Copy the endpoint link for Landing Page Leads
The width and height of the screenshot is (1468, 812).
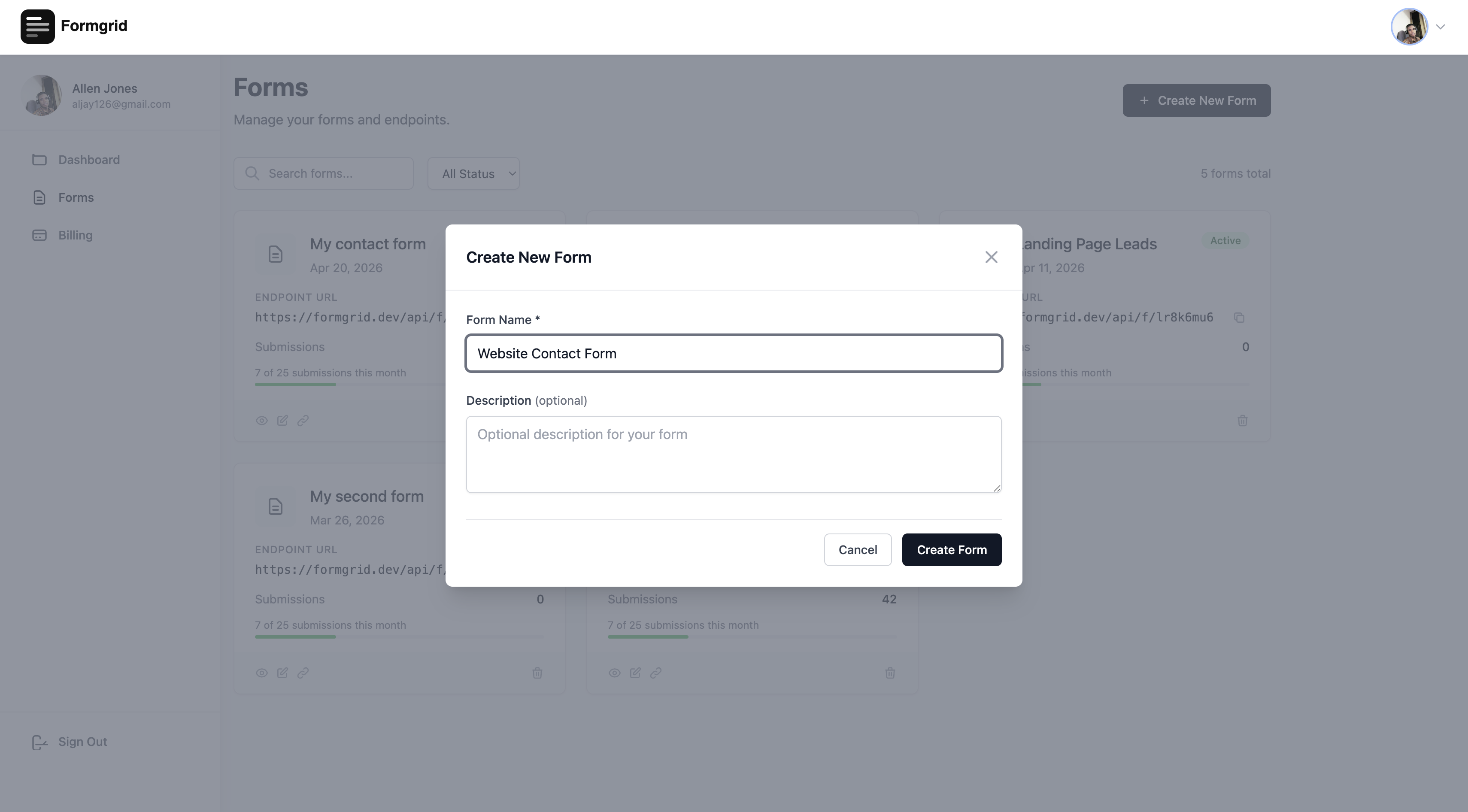pos(1241,318)
